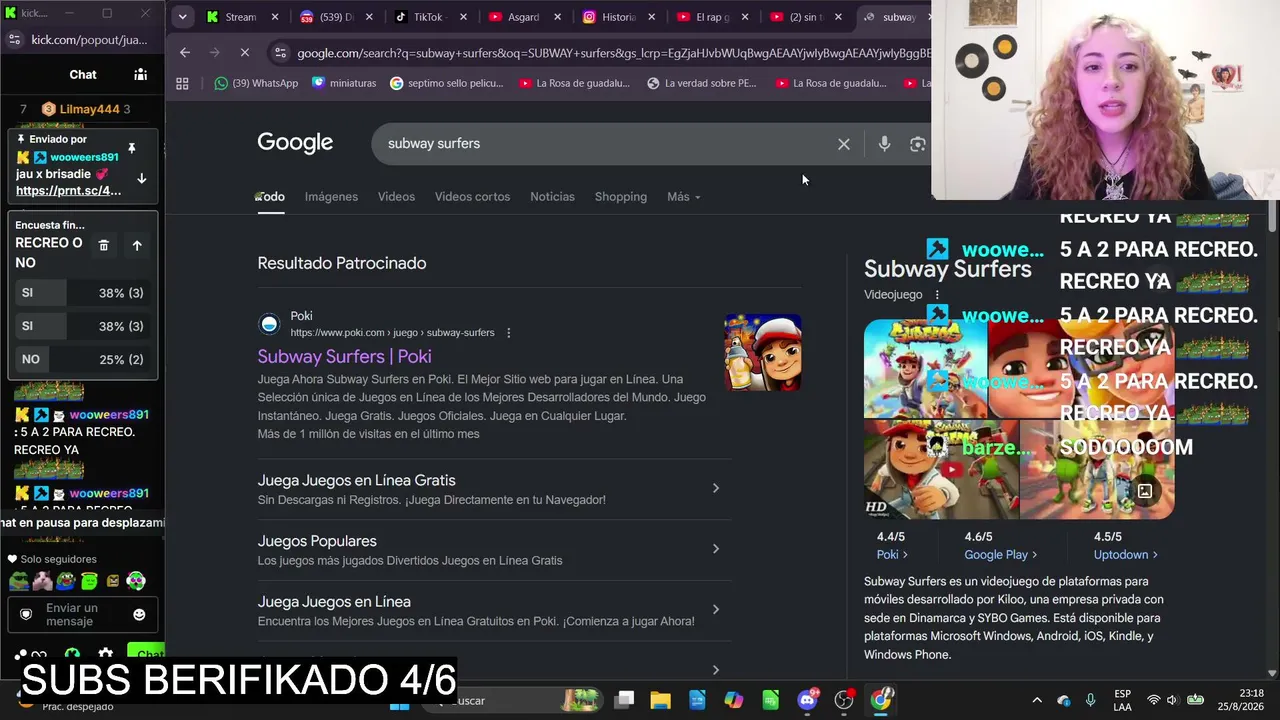Clear the Google search box text
The image size is (1280, 720).
click(x=844, y=144)
